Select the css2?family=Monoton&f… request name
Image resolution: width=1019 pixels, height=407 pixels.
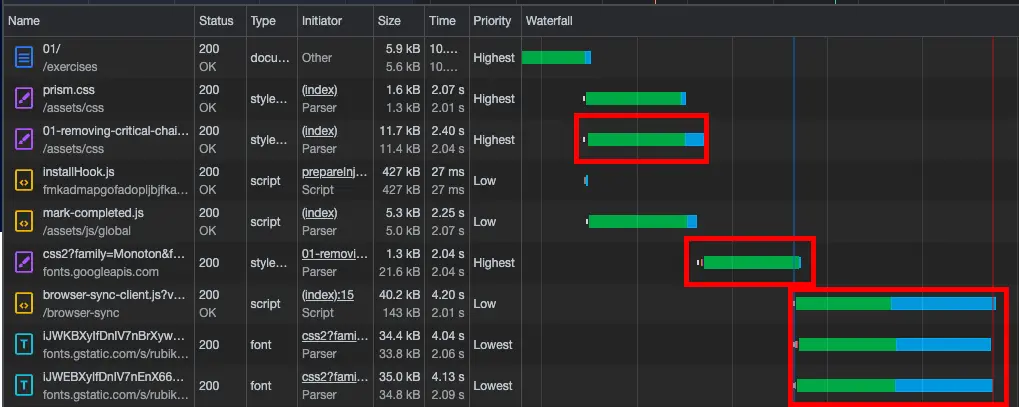click(114, 254)
